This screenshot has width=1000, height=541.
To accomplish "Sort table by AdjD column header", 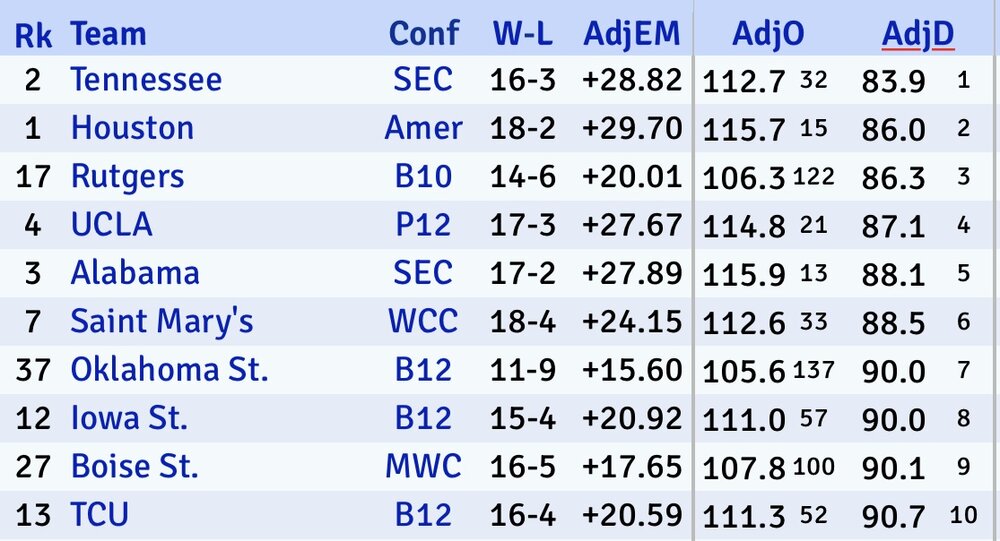I will pyautogui.click(x=917, y=34).
